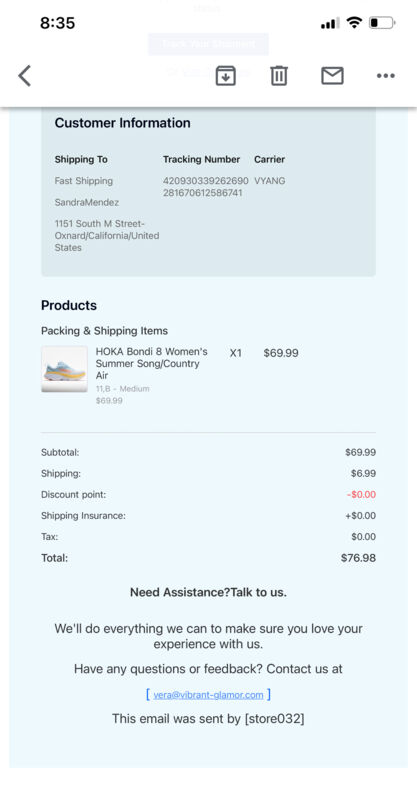The width and height of the screenshot is (417, 800).
Task: Tap the HOKA Bondi 8 Women's product title
Action: point(152,363)
